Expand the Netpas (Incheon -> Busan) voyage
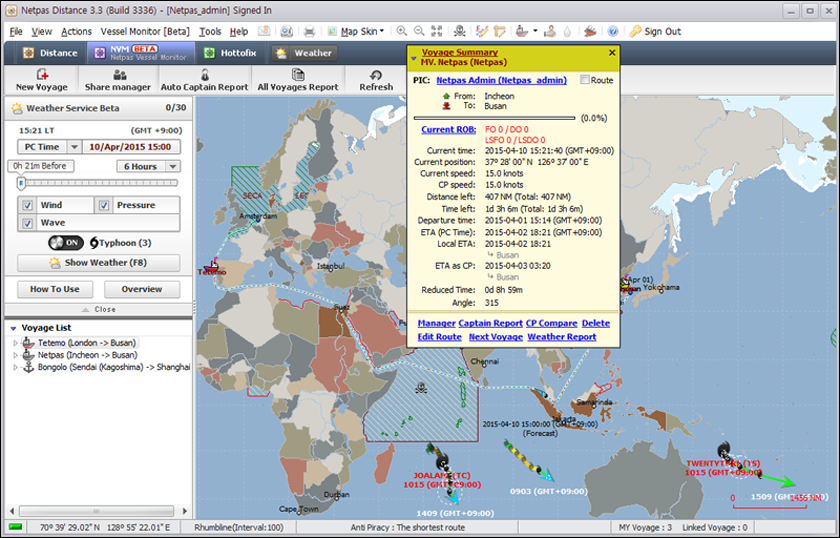This screenshot has width=840, height=538. point(15,355)
